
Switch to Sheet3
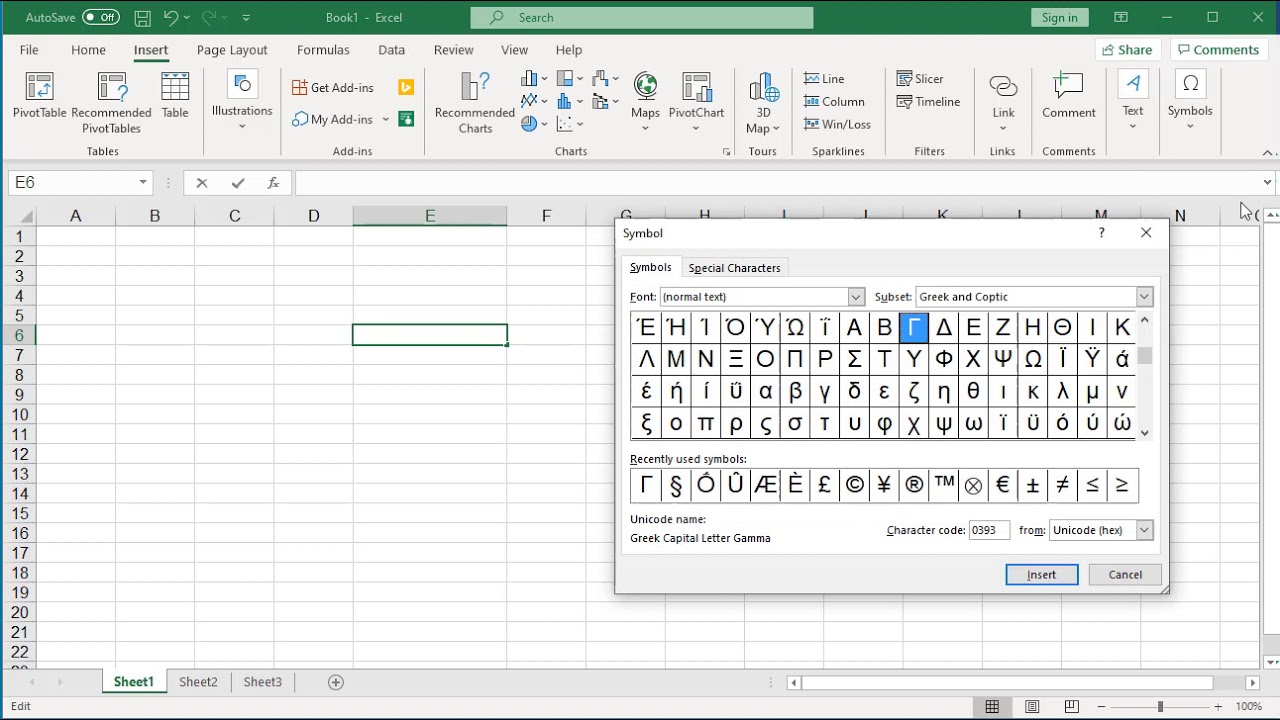coord(262,682)
